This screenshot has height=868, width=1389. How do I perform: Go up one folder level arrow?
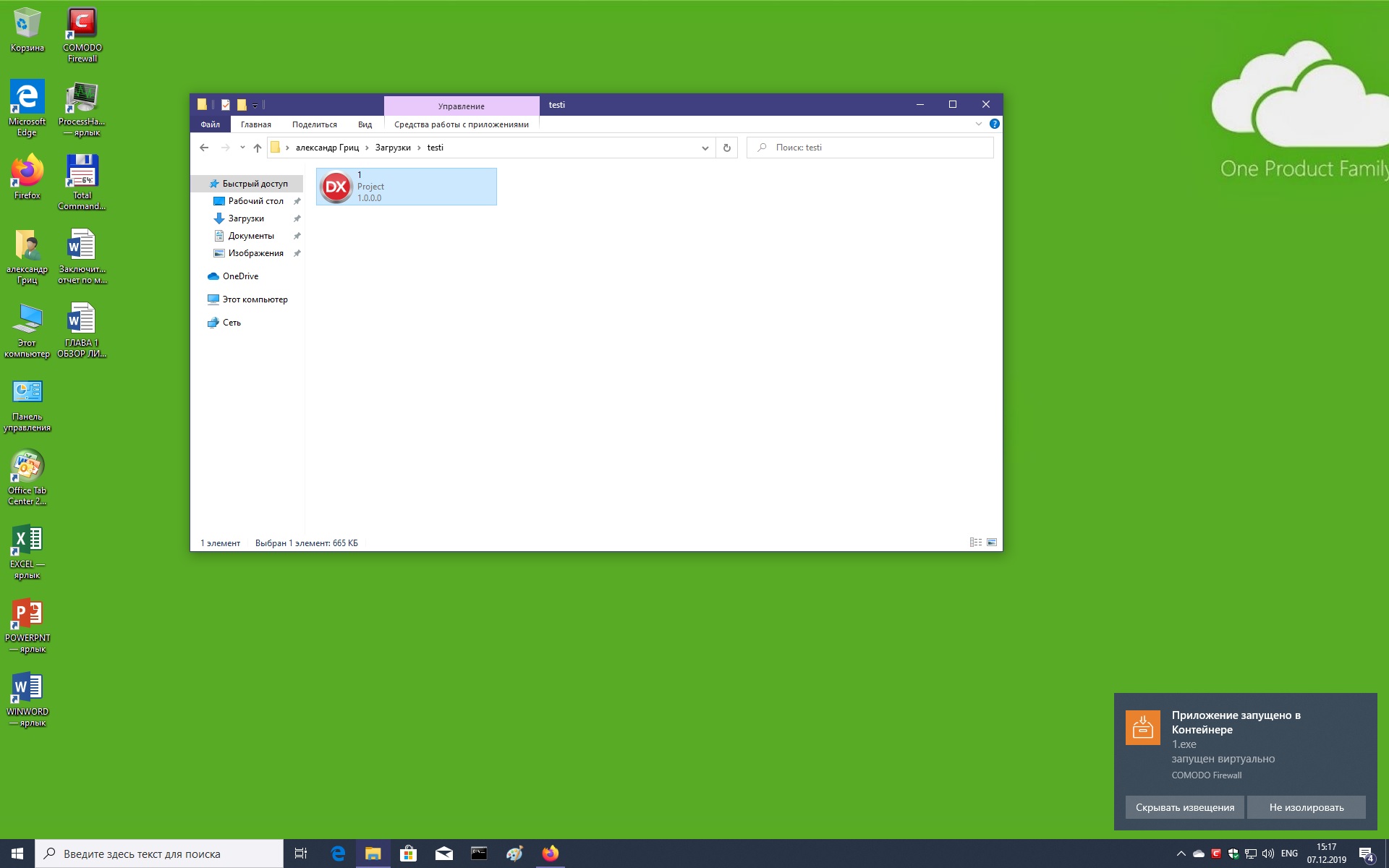(x=258, y=148)
